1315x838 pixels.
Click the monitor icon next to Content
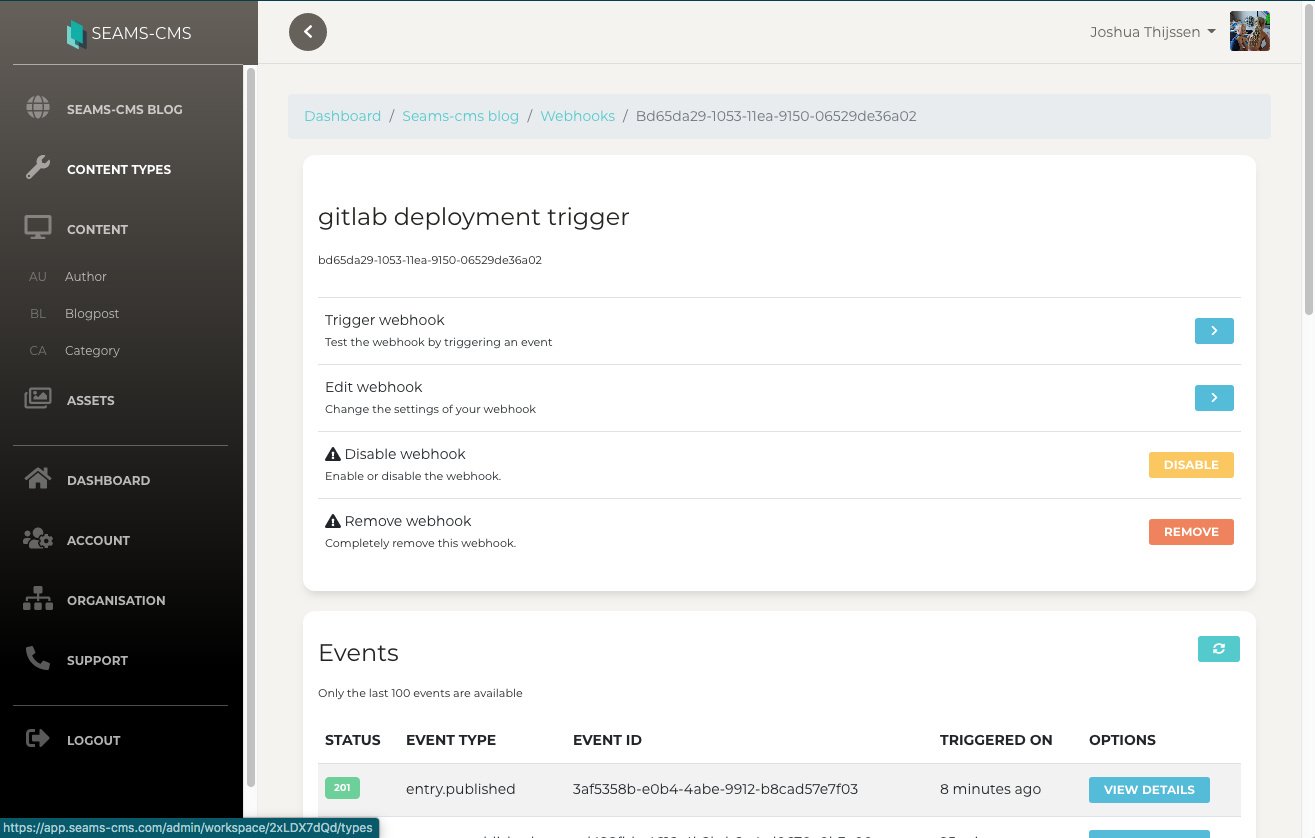tap(38, 228)
